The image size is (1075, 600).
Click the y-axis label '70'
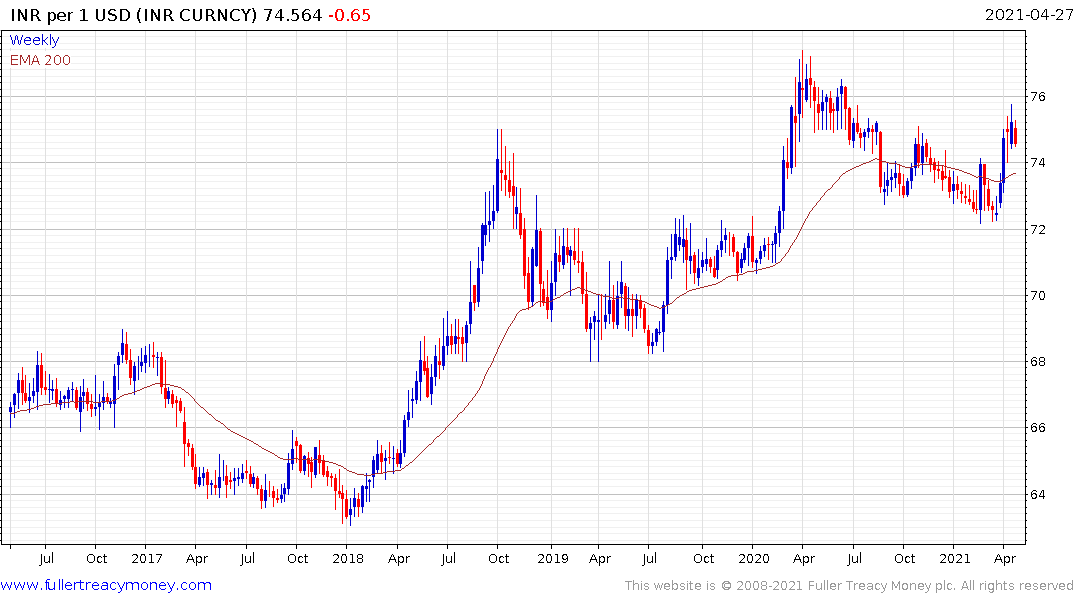click(x=1037, y=296)
